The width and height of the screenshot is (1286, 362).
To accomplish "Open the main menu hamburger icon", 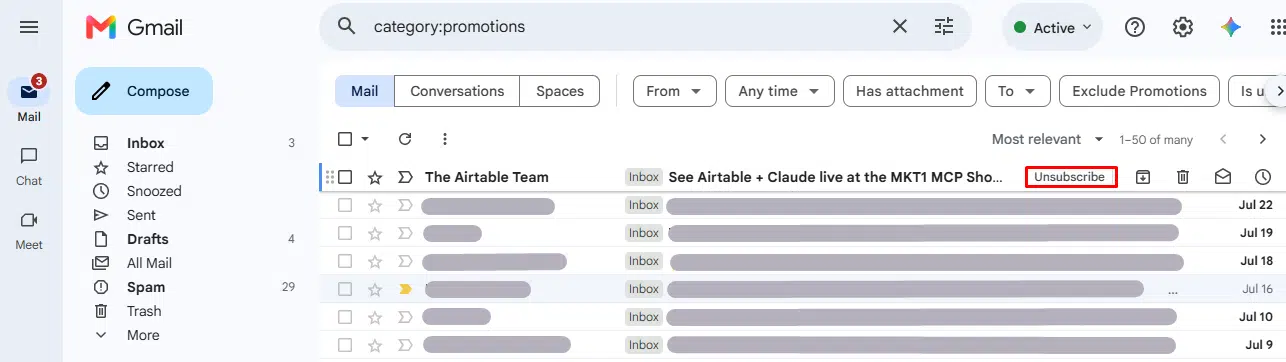I will click(x=29, y=27).
